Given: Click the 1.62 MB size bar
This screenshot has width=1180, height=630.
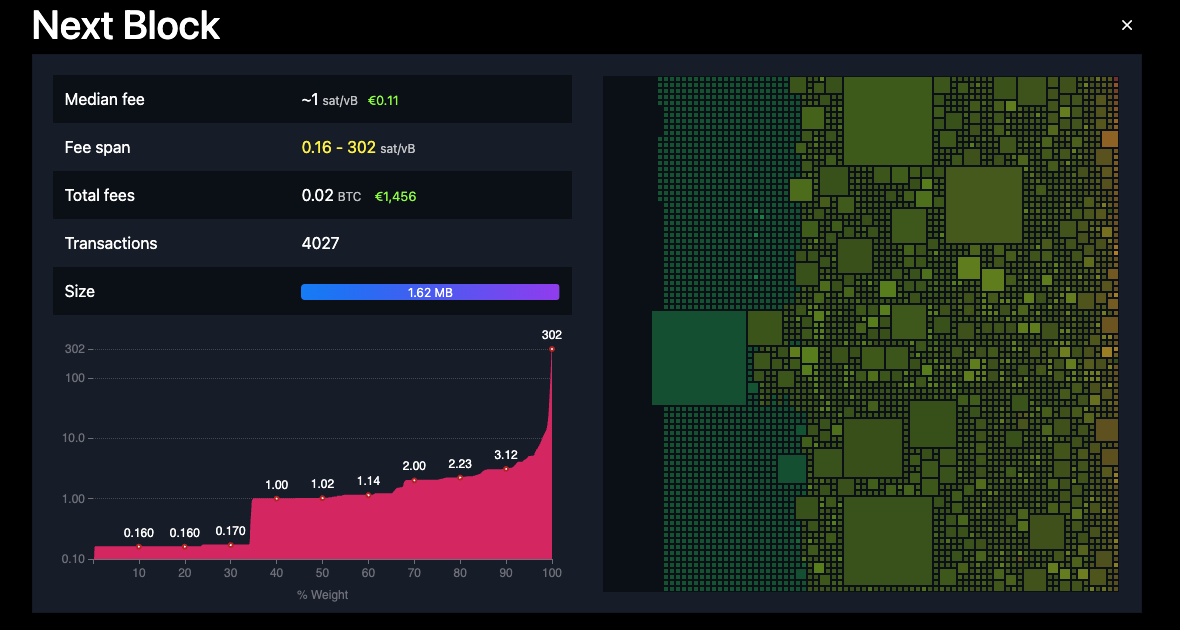Looking at the screenshot, I should click(430, 292).
